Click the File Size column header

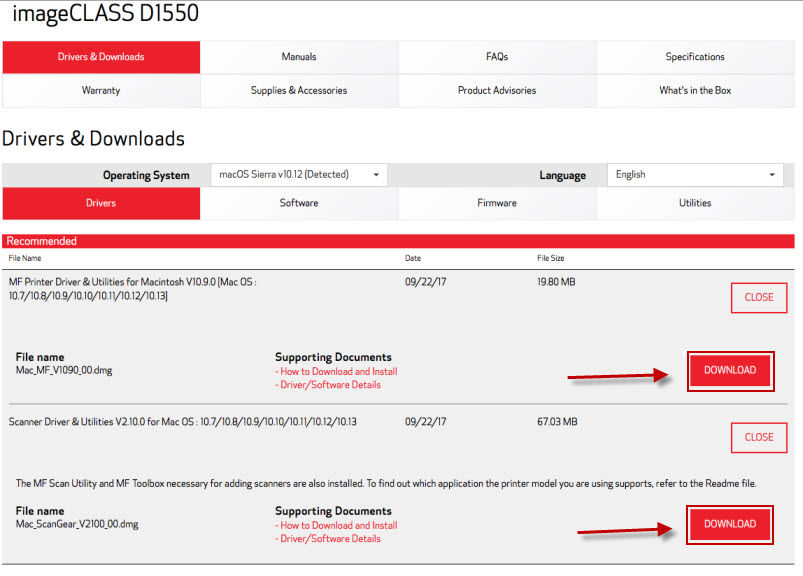tap(551, 258)
